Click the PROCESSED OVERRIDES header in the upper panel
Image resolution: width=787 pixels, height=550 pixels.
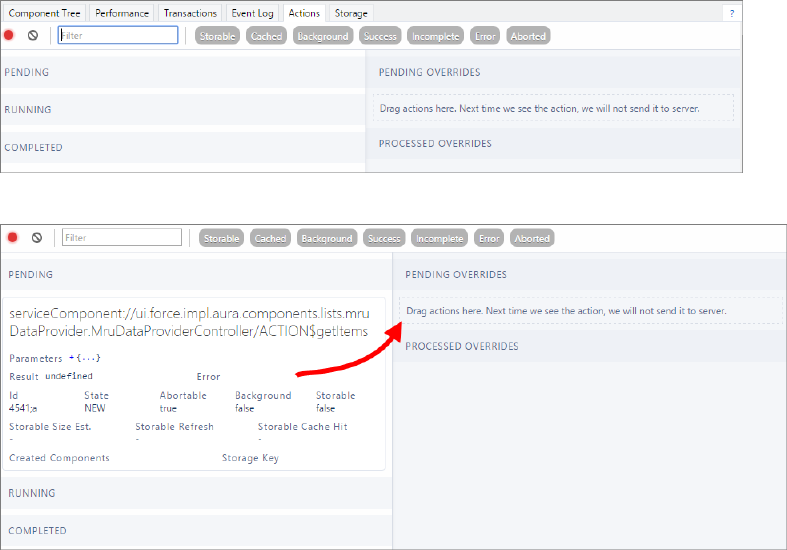[x=554, y=144]
